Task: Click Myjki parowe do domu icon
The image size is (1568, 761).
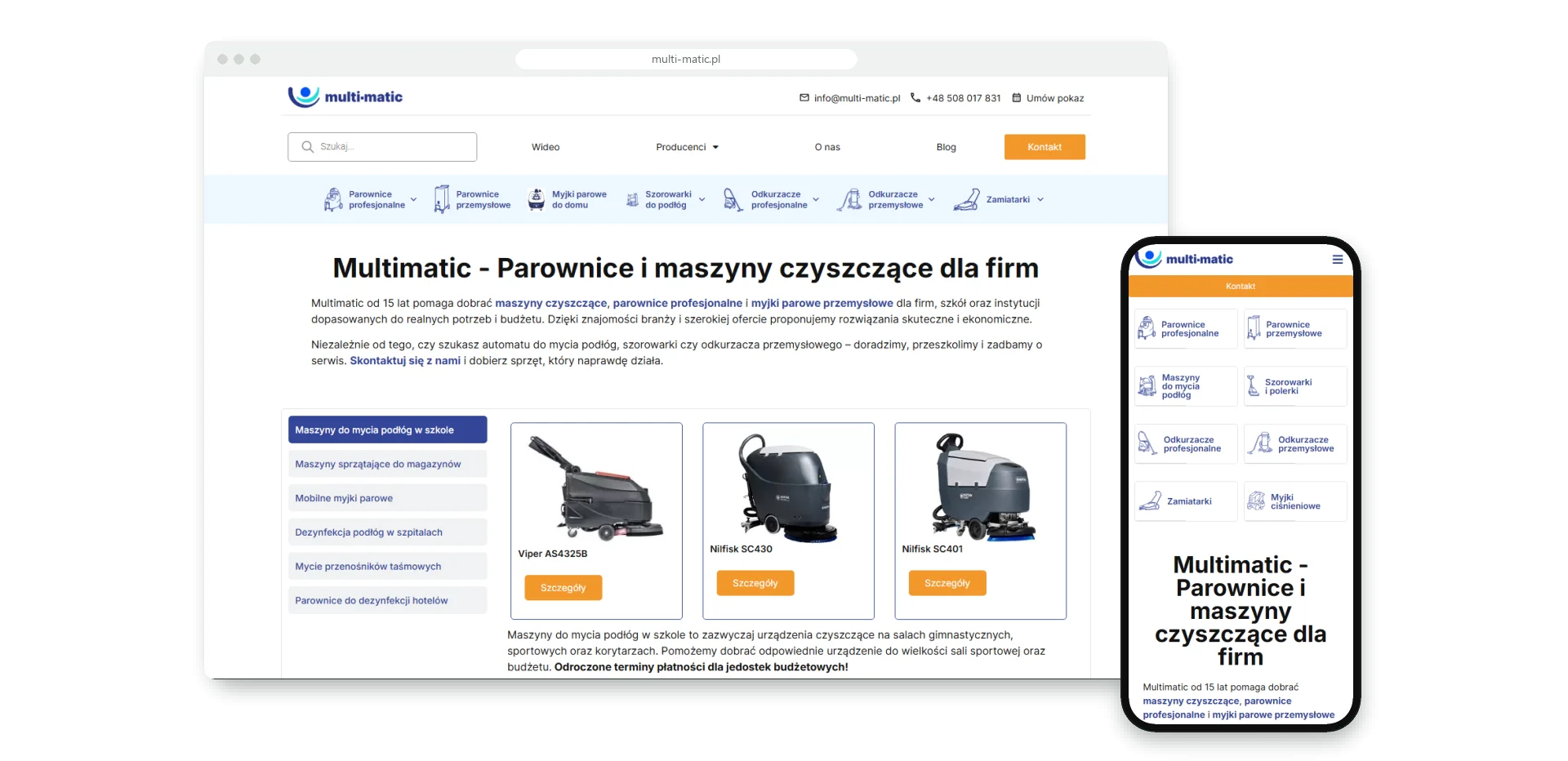Action: tap(537, 199)
